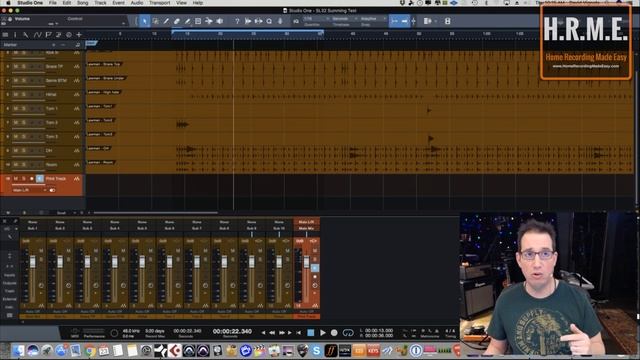Open Main L/R dropdown on Print Track

click(29, 190)
